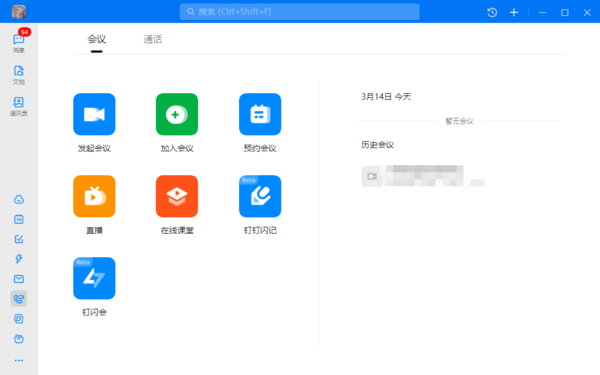Open the mail sidebar icon
This screenshot has height=375, width=600.
pyautogui.click(x=19, y=279)
